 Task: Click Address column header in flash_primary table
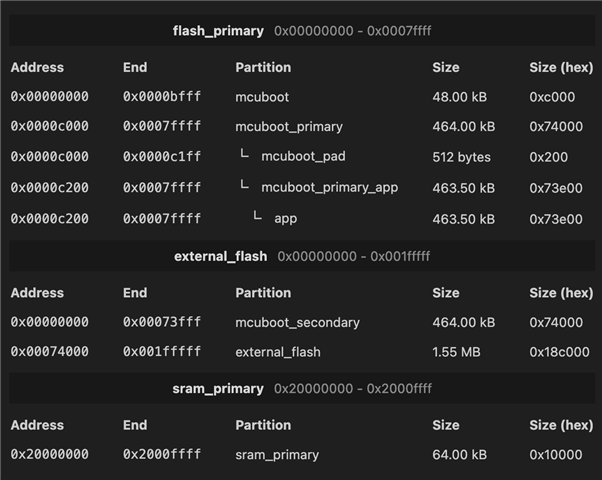pos(37,68)
